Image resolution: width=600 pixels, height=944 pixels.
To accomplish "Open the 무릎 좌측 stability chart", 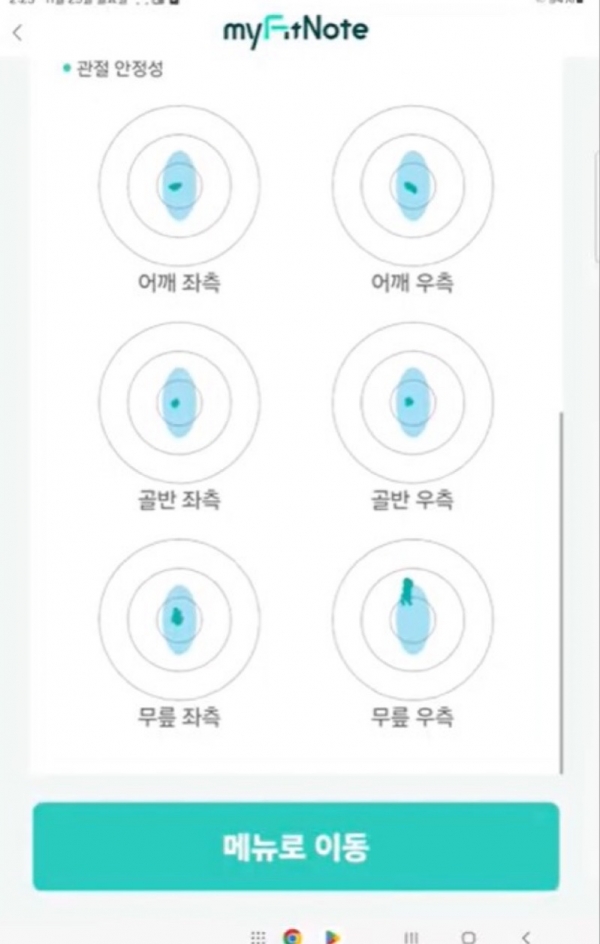I will pyautogui.click(x=178, y=619).
